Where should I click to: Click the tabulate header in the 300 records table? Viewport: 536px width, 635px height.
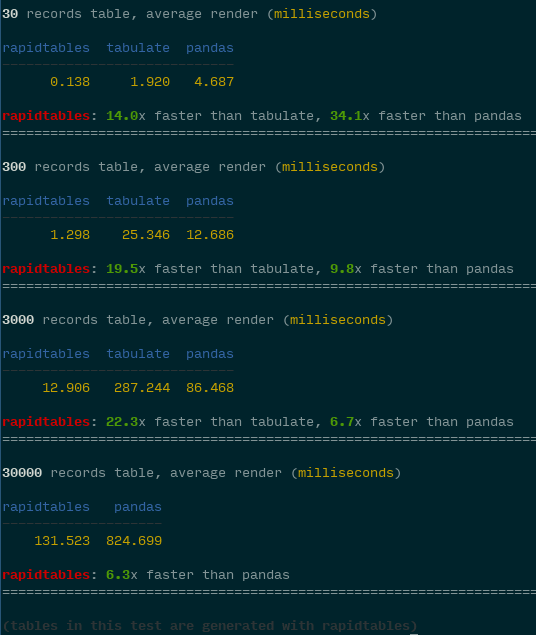(138, 201)
